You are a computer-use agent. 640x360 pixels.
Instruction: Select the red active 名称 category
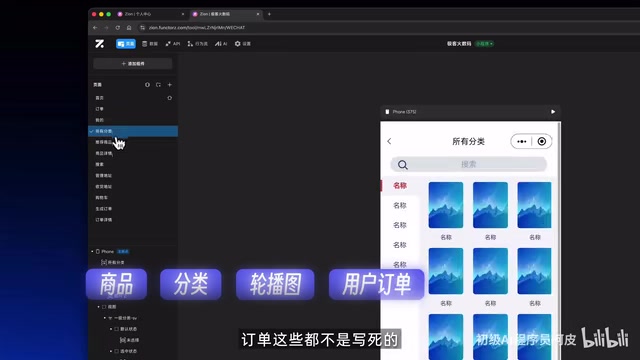click(x=400, y=186)
